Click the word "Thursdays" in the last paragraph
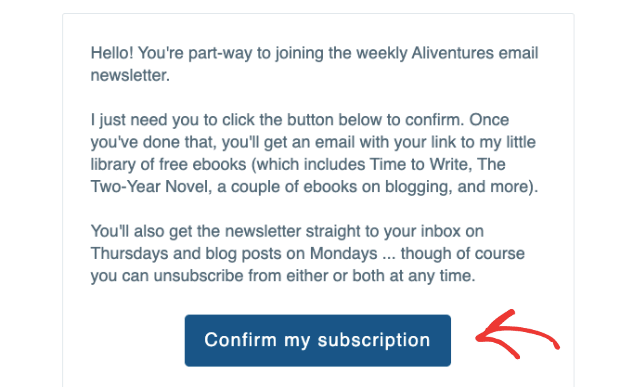Viewport: 620px width, 387px height. [129, 253]
